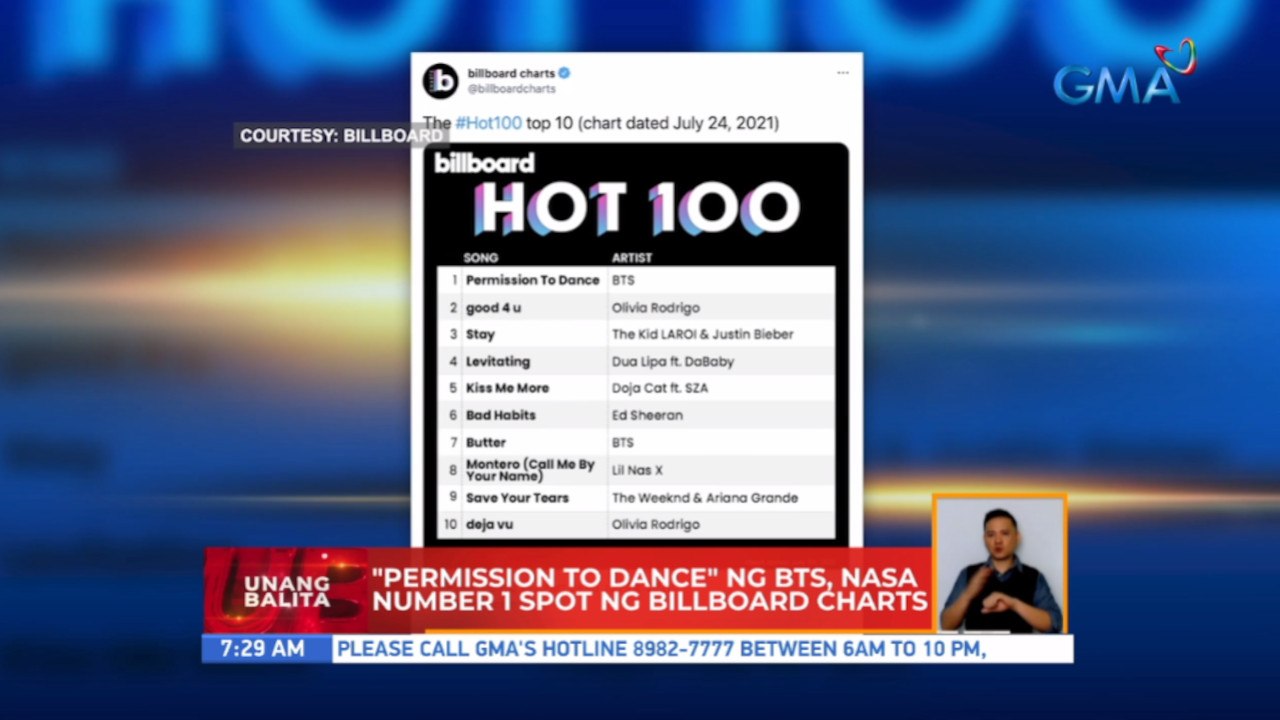Click the 'Save Your Tears' song title
The height and width of the screenshot is (720, 1280).
[x=517, y=498]
